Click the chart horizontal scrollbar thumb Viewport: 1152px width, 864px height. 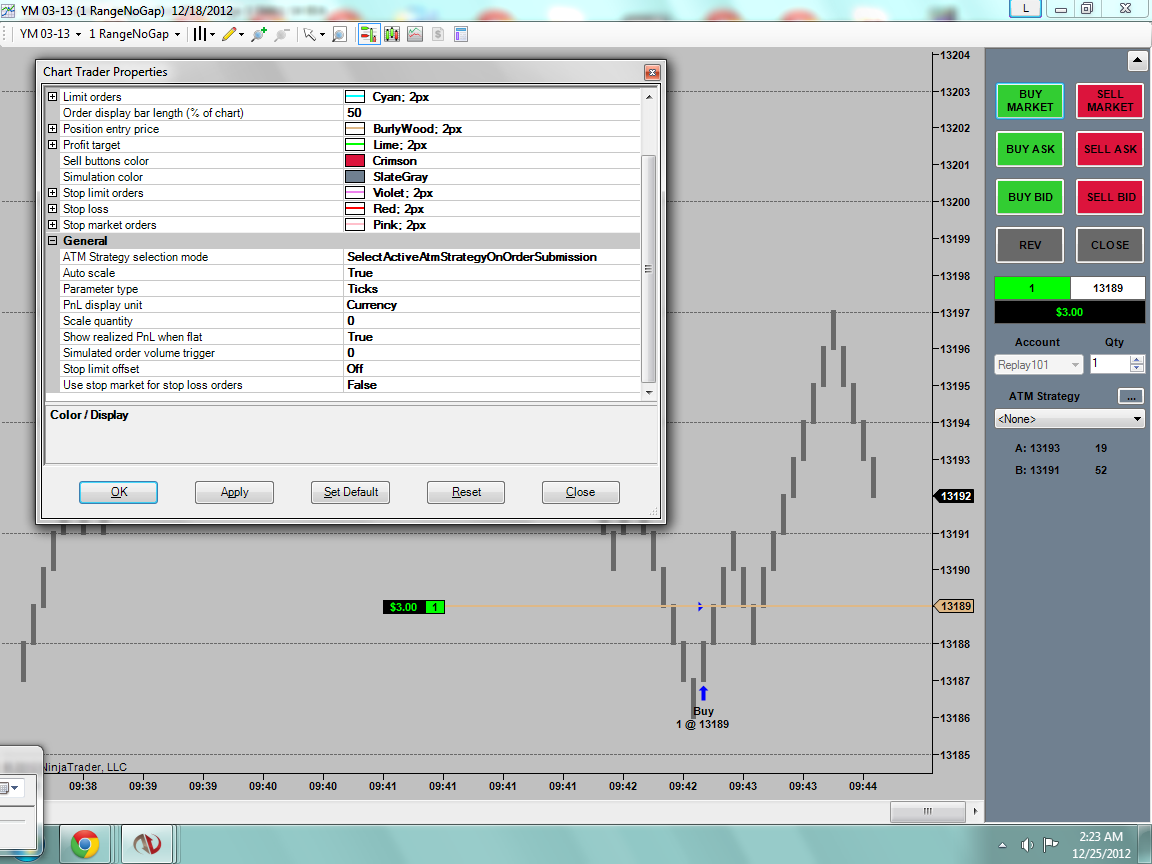coord(927,811)
